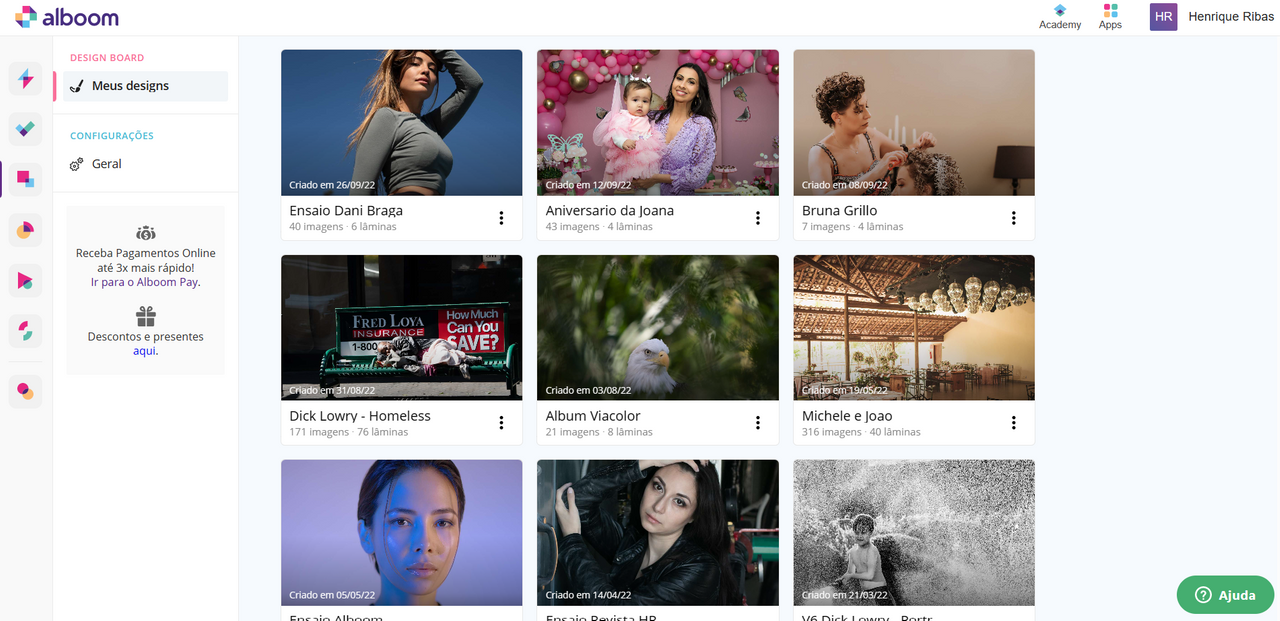Open the Apps grid in the header

point(1110,17)
